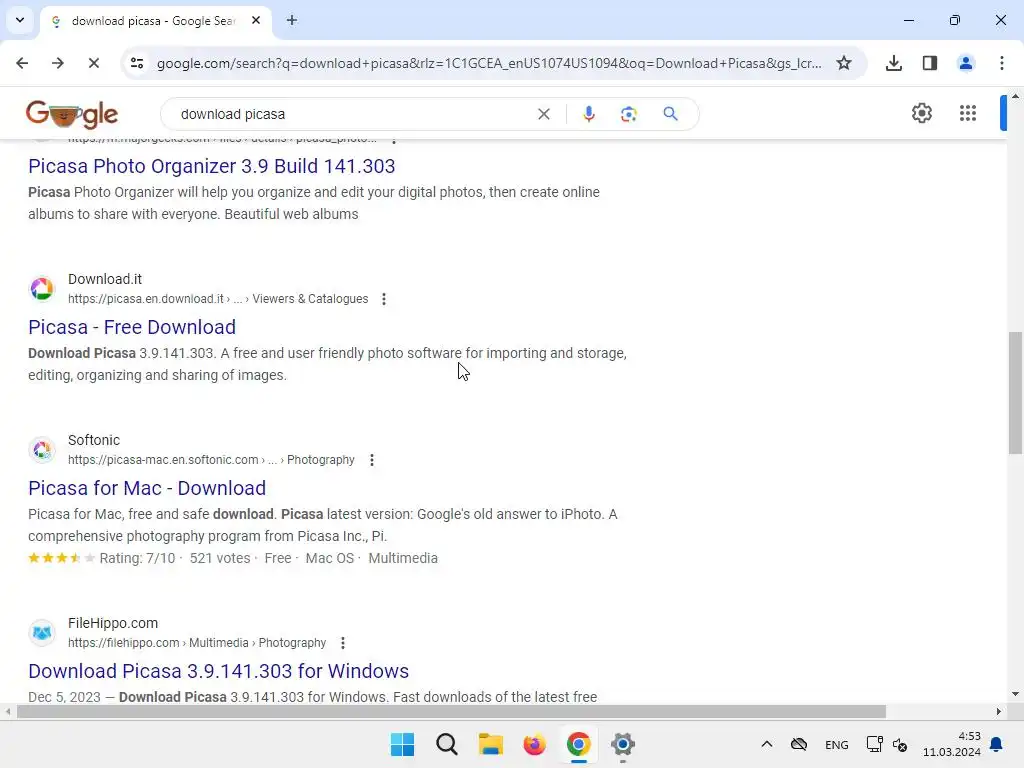Click the ENG language indicator
This screenshot has width=1024, height=768.
tap(837, 744)
